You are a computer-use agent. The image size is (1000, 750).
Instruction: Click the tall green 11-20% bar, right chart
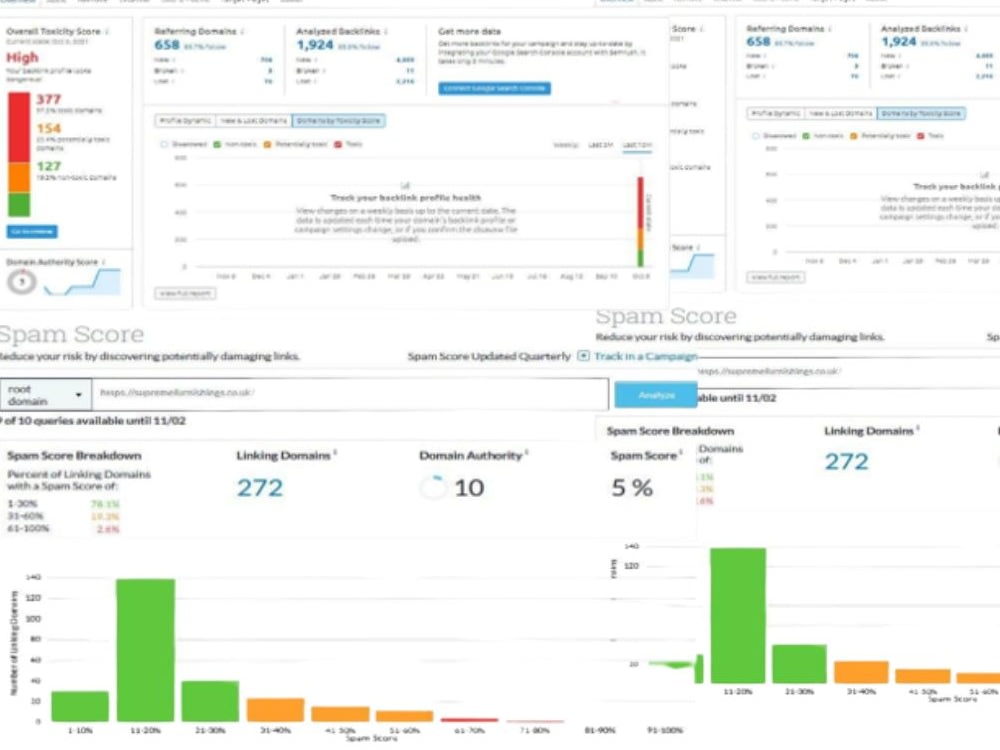tap(738, 615)
